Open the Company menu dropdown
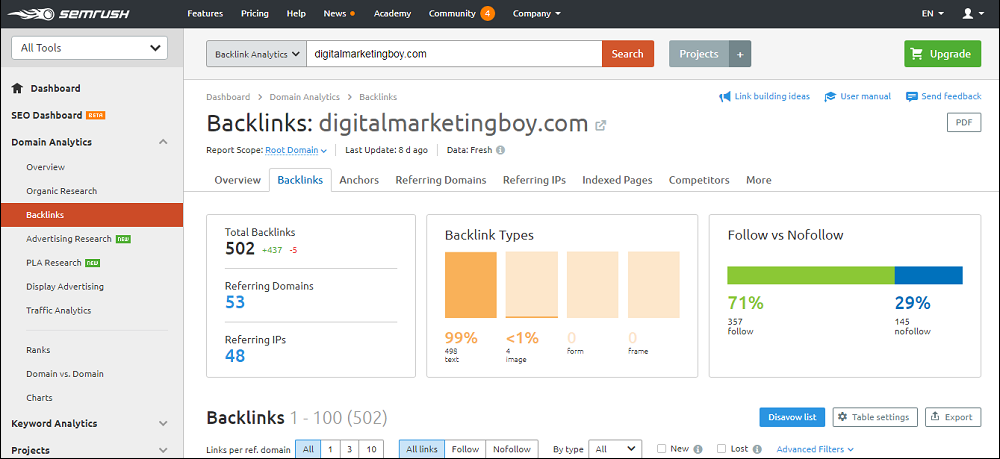This screenshot has width=1000, height=459. [536, 13]
